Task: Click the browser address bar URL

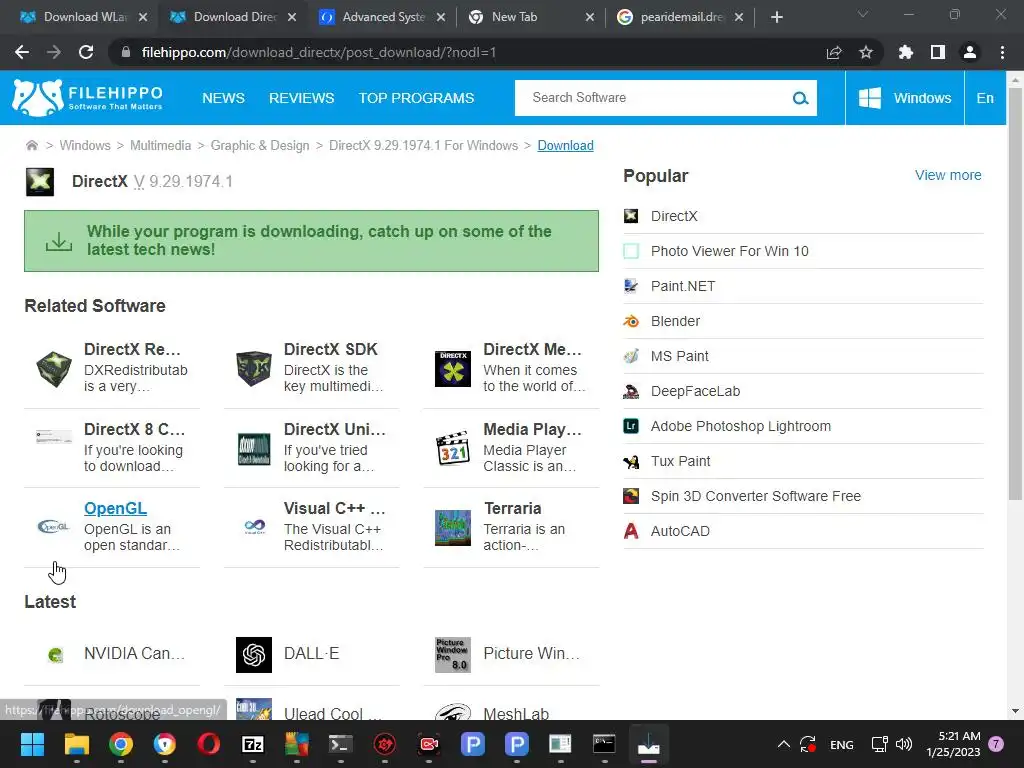Action: pyautogui.click(x=319, y=52)
